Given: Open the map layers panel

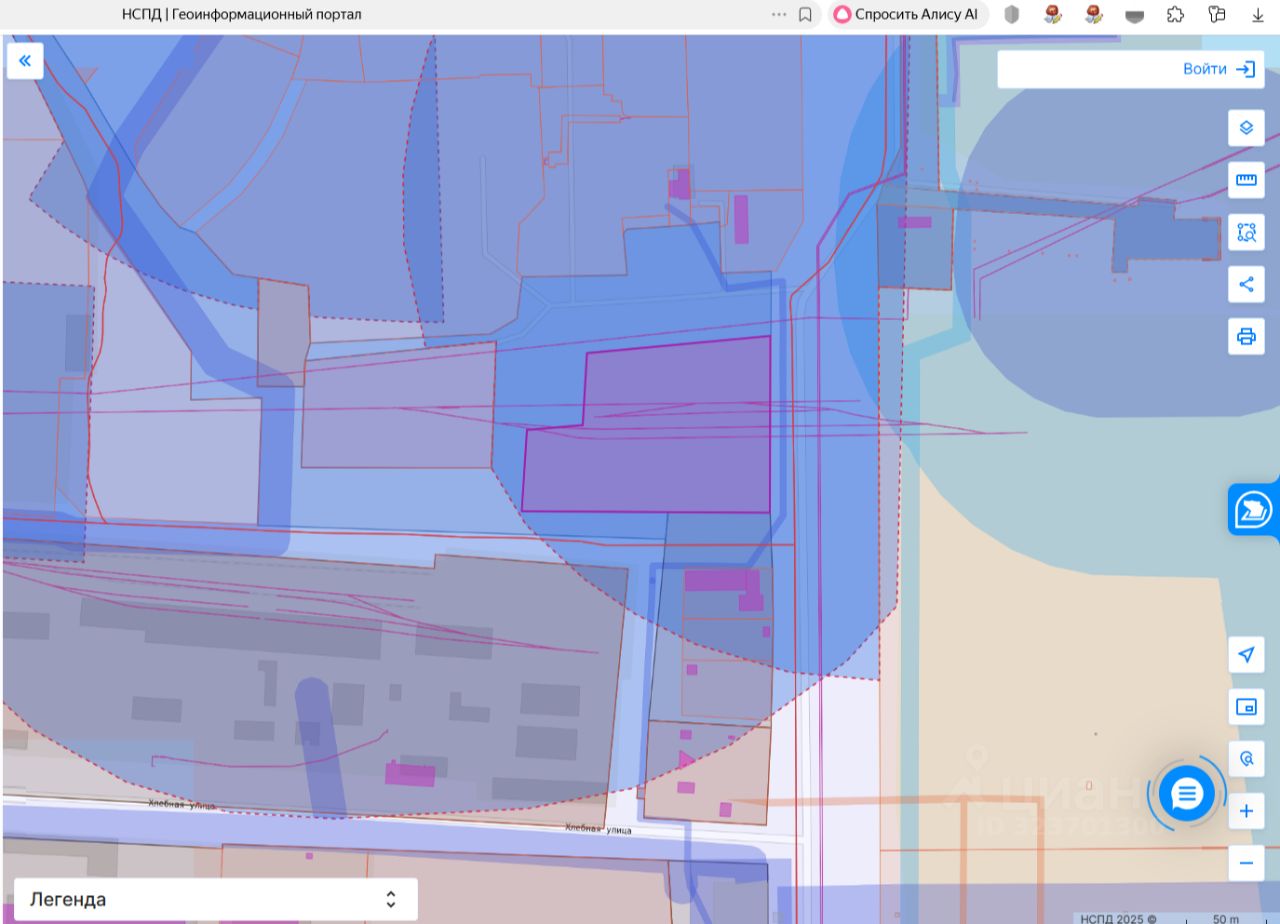Looking at the screenshot, I should [x=1246, y=128].
